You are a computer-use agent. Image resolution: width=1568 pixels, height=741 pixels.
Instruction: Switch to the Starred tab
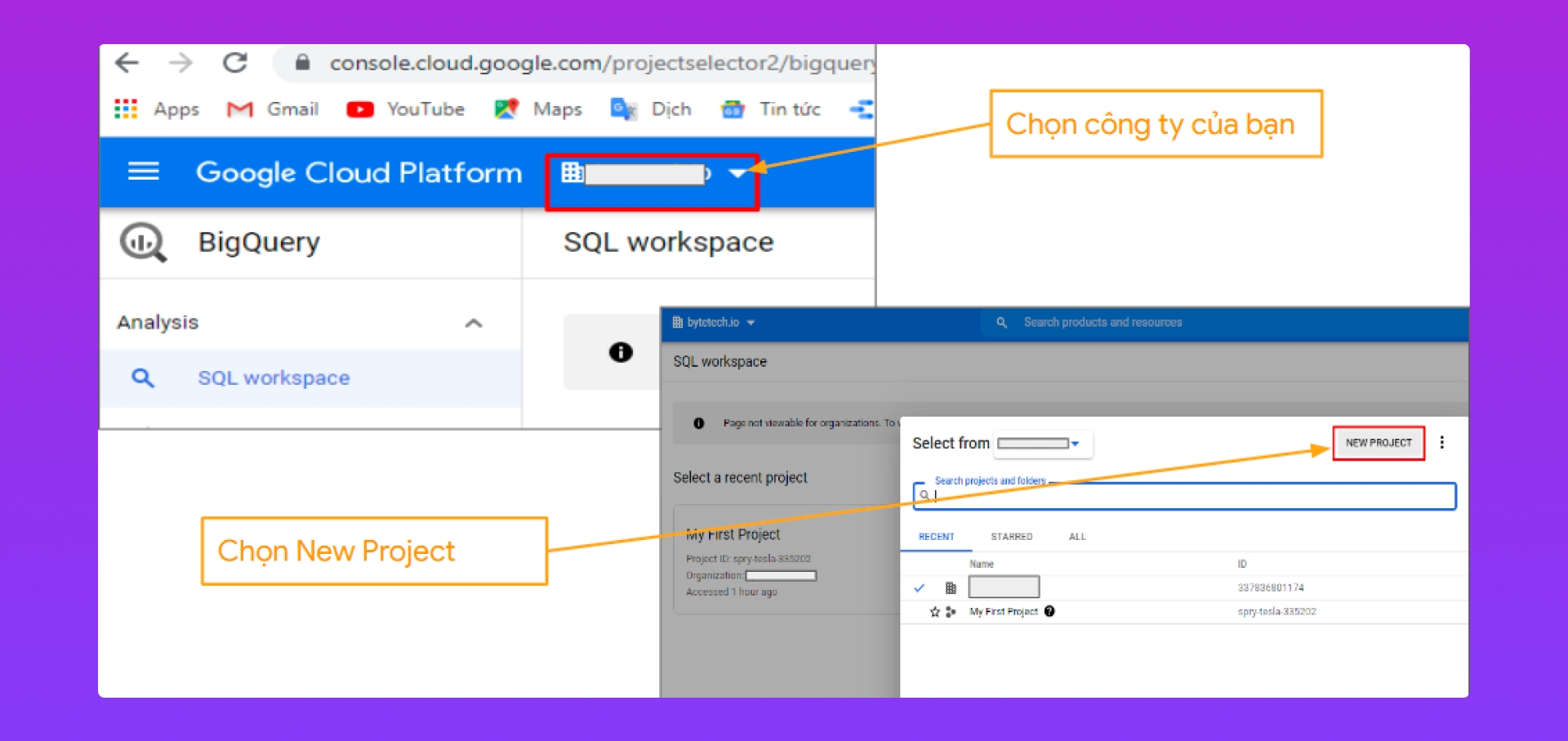[x=1011, y=537]
